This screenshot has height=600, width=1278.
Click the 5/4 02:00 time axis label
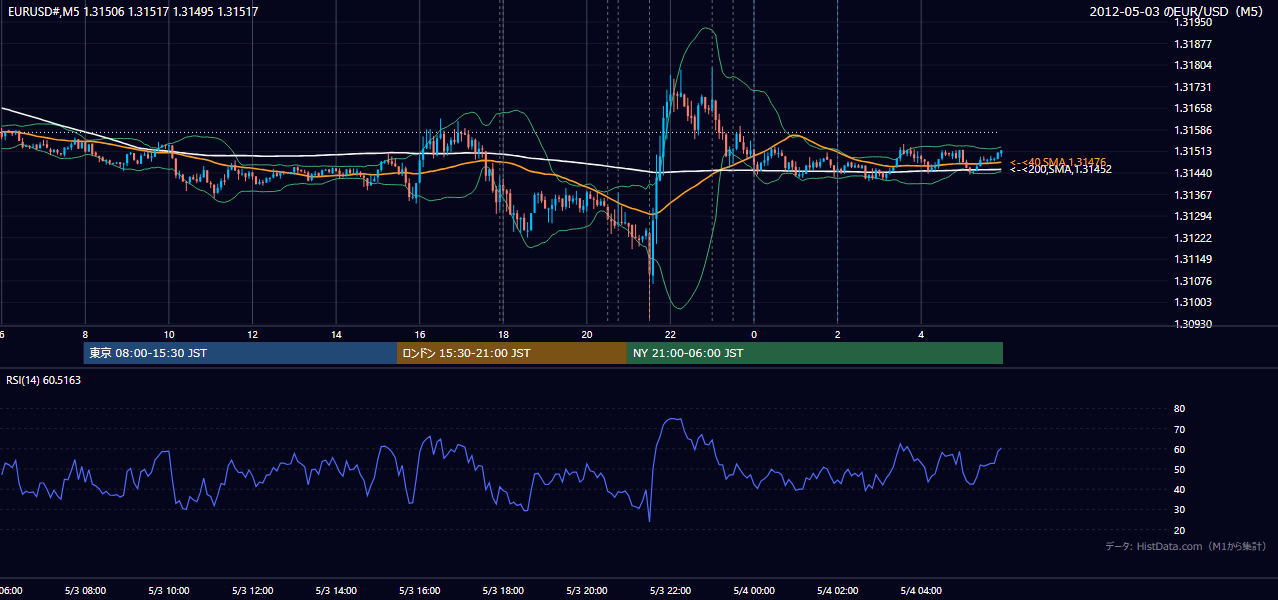tap(838, 591)
